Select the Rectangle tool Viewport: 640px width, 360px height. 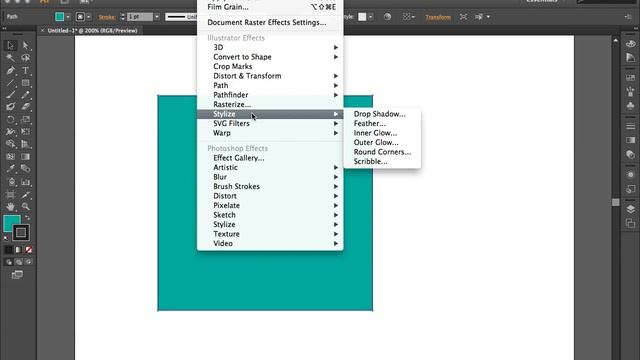pos(25,83)
